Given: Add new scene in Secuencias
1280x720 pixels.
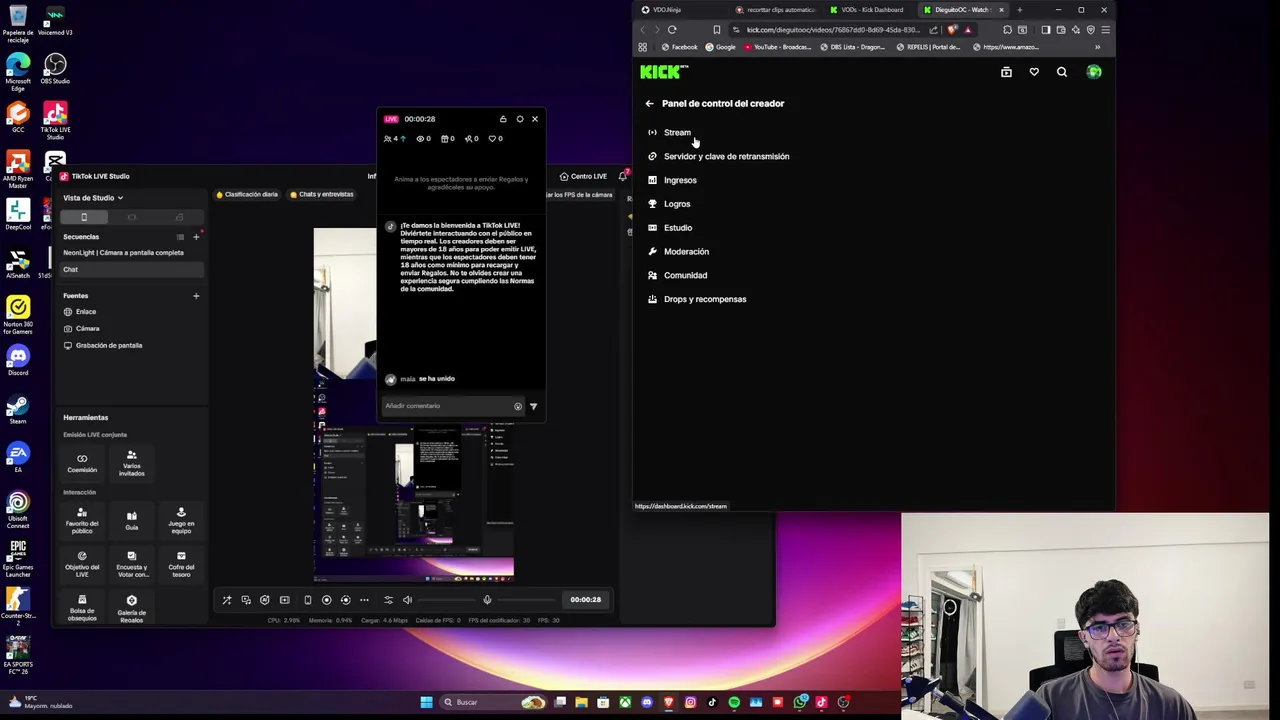Looking at the screenshot, I should coord(196,237).
